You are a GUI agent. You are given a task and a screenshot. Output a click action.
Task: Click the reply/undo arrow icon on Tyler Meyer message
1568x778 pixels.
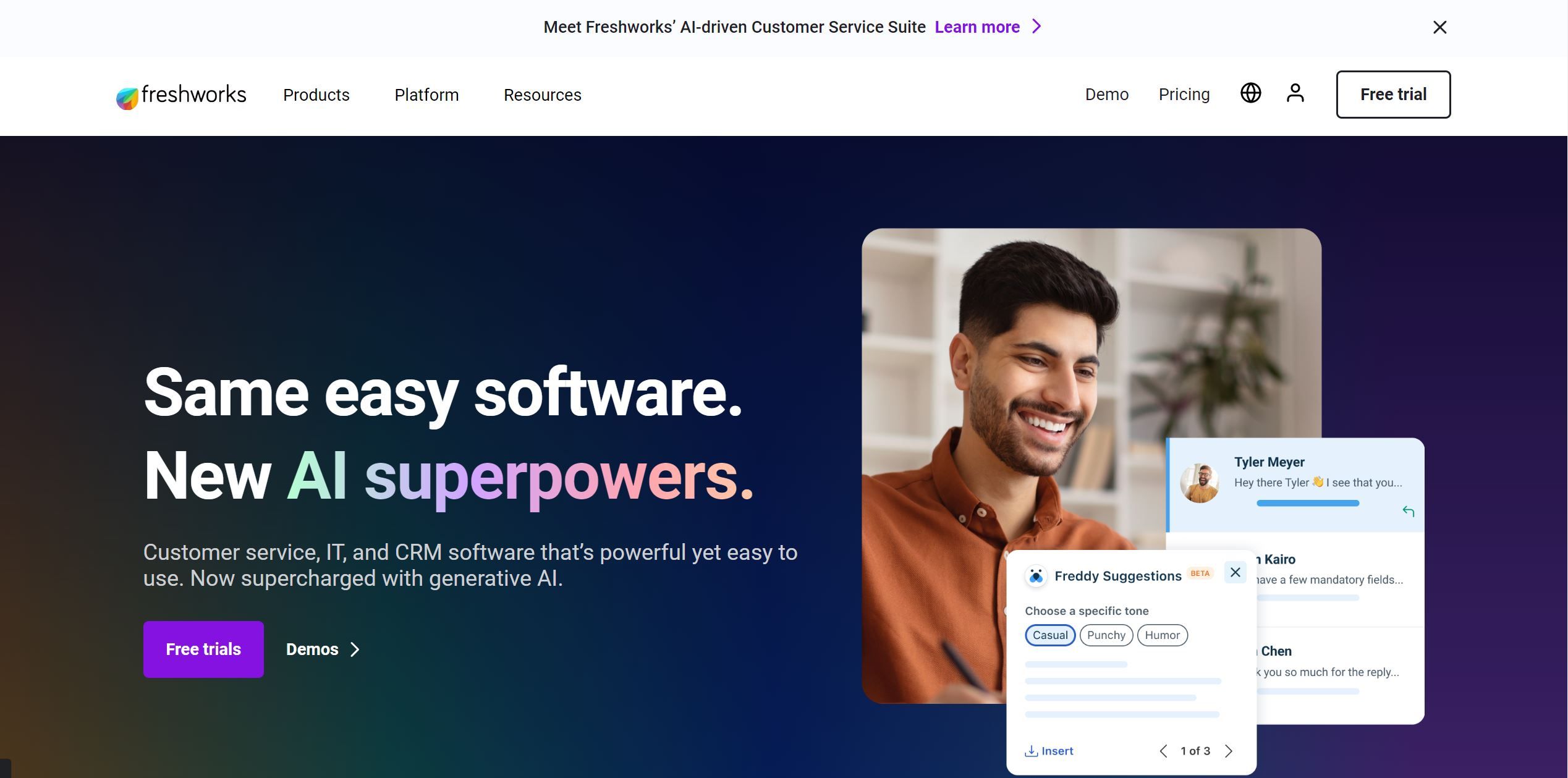click(x=1410, y=512)
